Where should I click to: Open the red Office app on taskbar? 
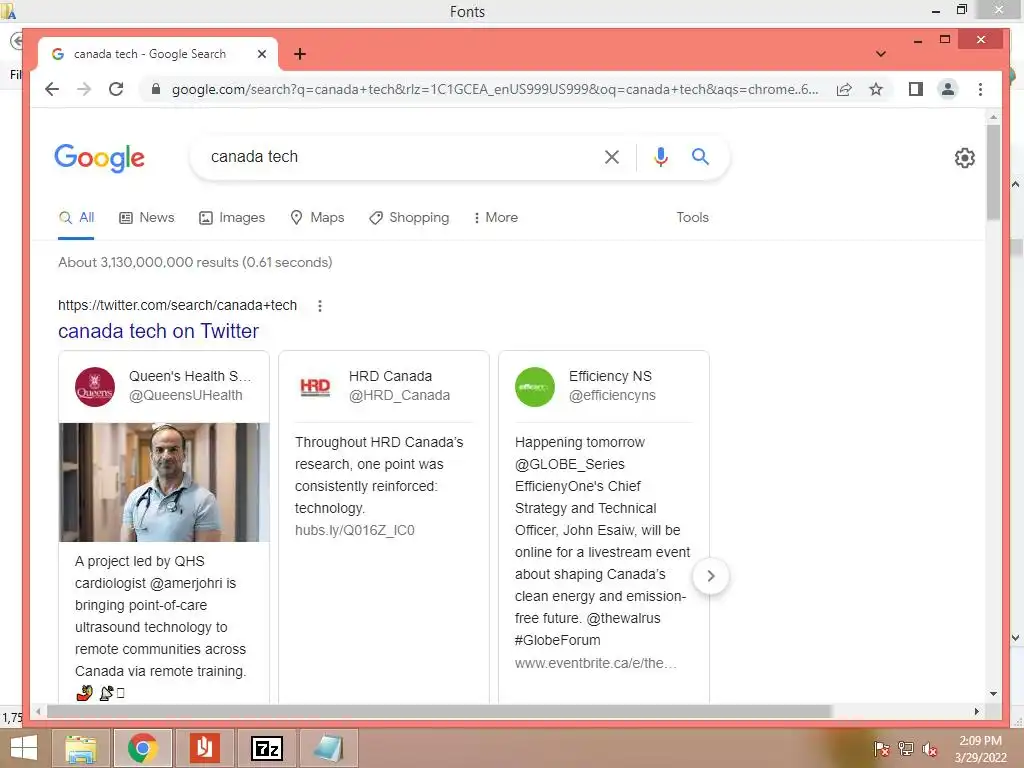[204, 748]
